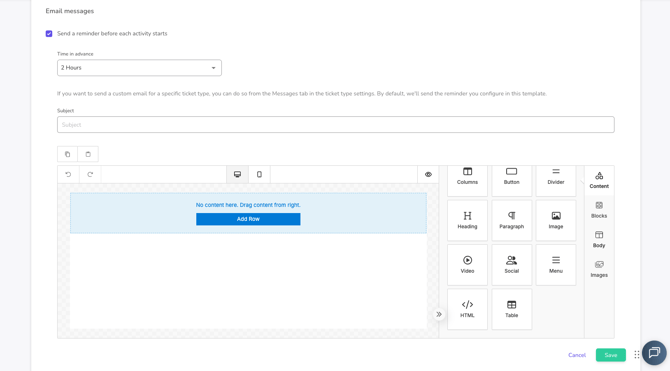Select the Video content tool
The height and width of the screenshot is (371, 670).
tap(467, 265)
